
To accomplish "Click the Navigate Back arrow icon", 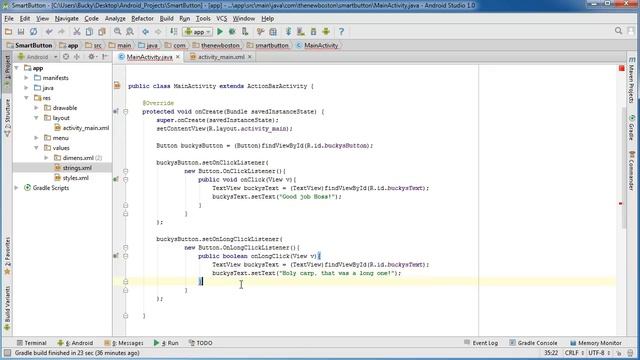I will coord(145,31).
